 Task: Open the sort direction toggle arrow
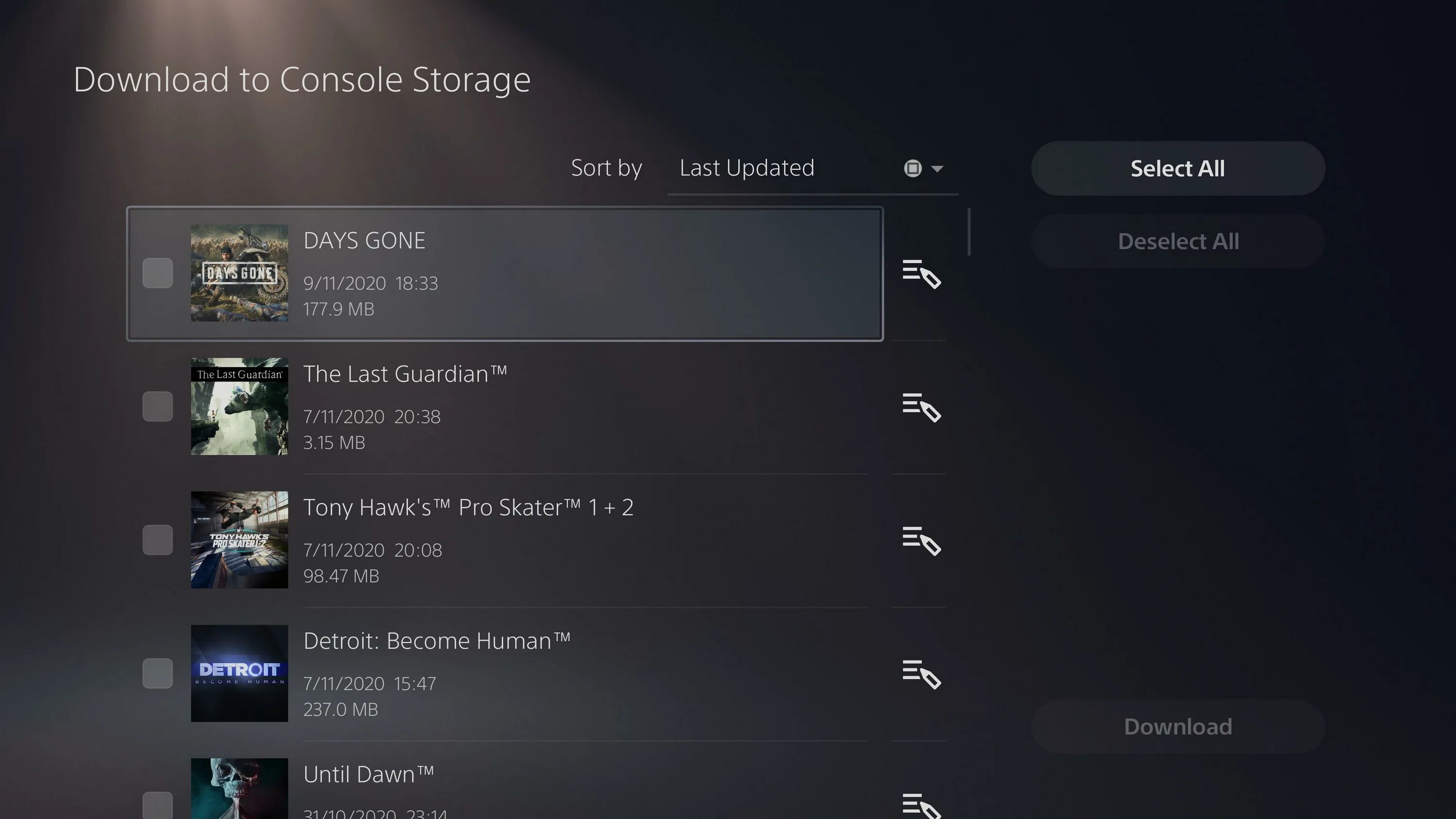pyautogui.click(x=937, y=168)
